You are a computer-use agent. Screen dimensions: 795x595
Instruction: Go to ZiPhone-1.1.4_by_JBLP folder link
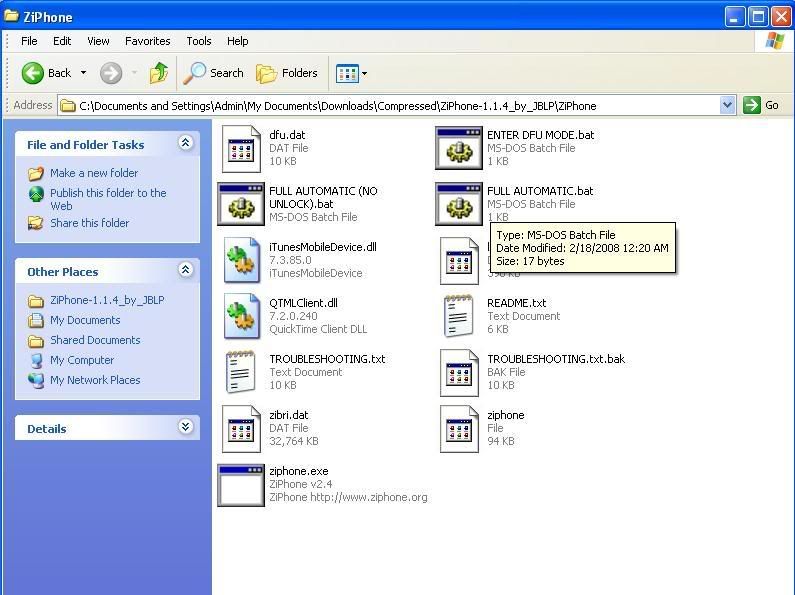tap(107, 301)
